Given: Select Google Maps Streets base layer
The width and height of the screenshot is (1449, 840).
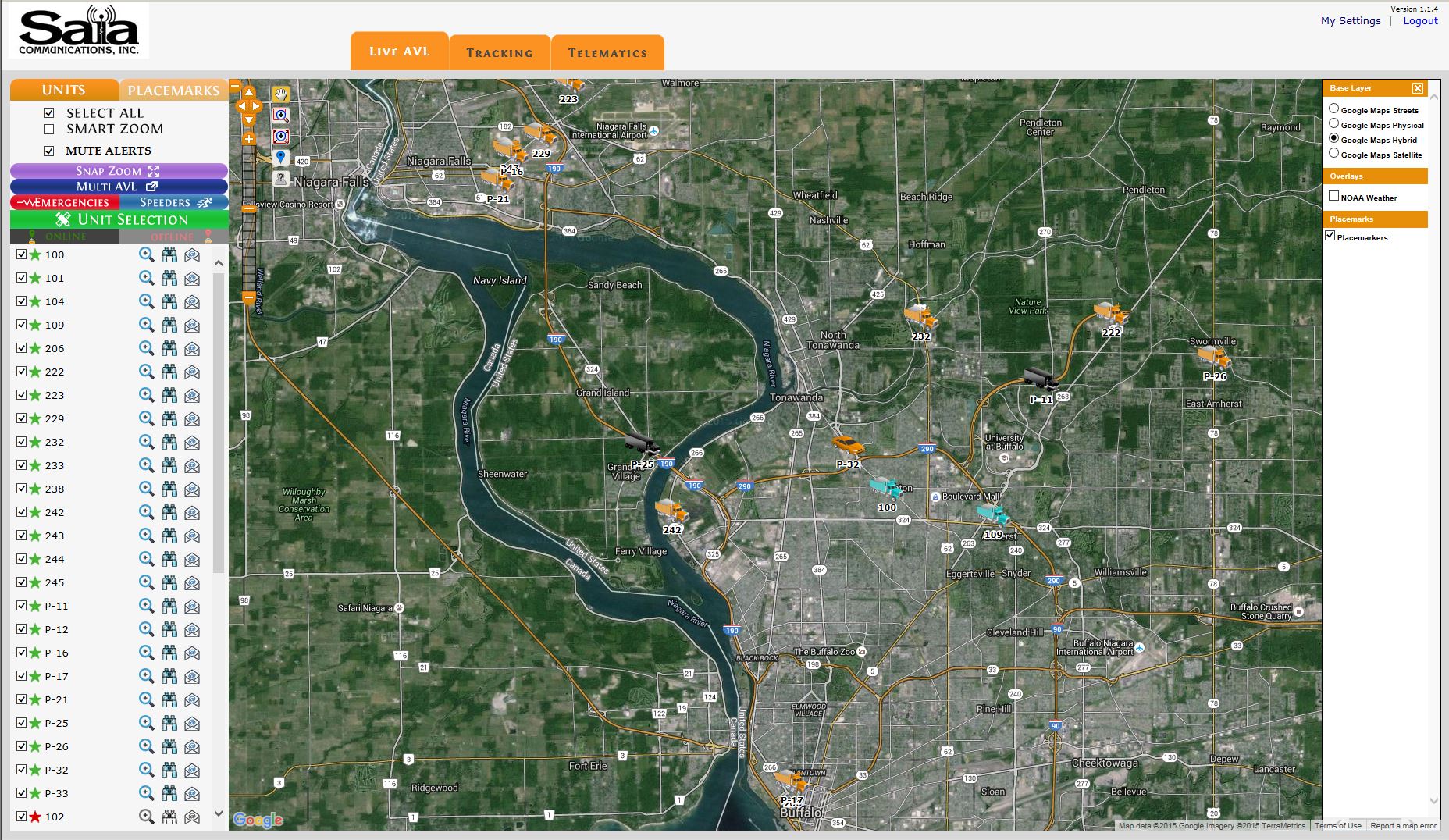Looking at the screenshot, I should pos(1333,109).
